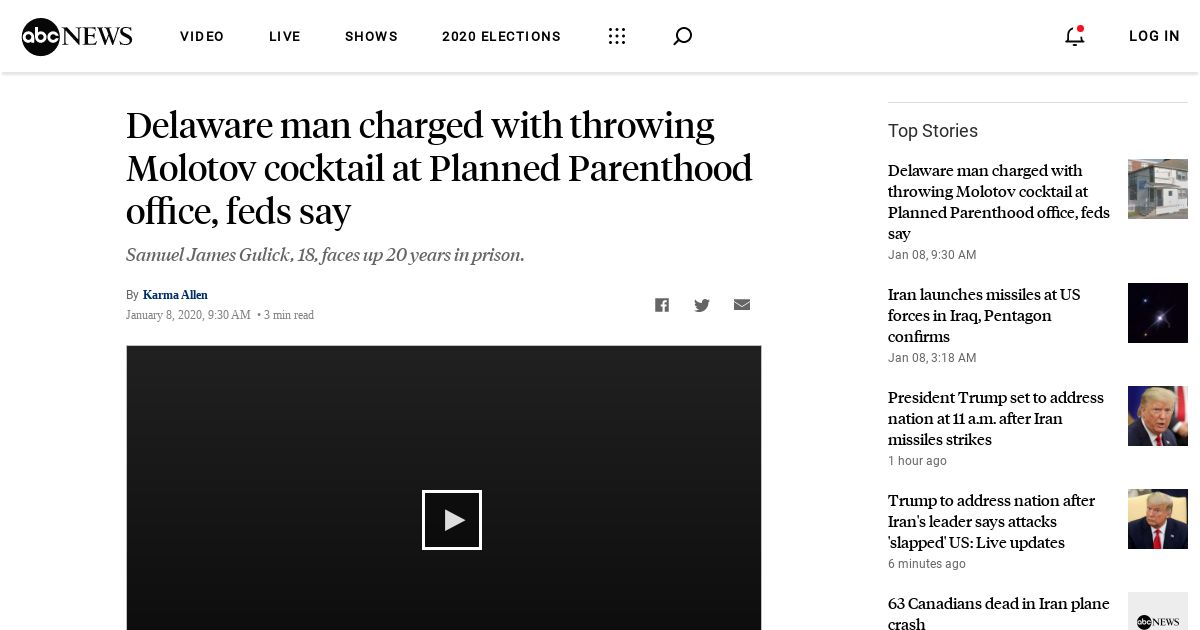Open 63 Canadians dead in Iran story
The image size is (1200, 630).
[x=998, y=613]
